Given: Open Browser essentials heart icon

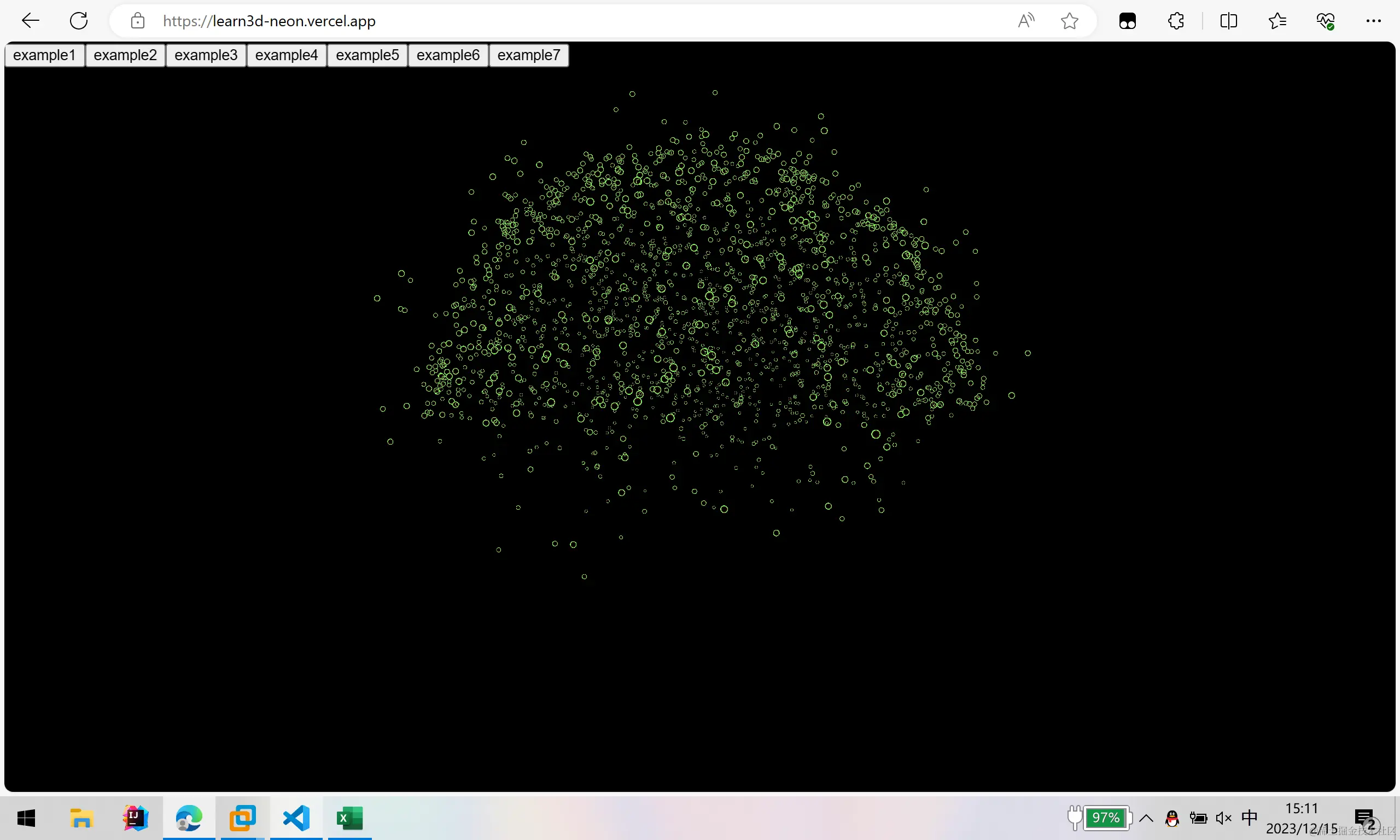Looking at the screenshot, I should click(1325, 21).
